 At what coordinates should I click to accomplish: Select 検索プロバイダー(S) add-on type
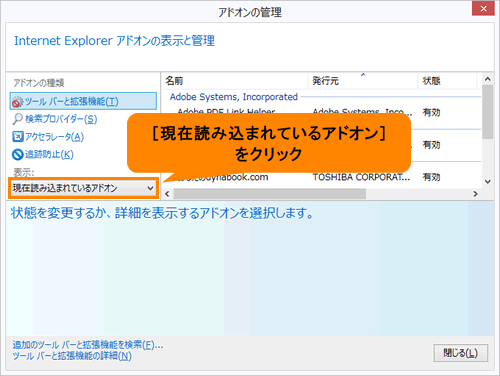click(x=61, y=119)
